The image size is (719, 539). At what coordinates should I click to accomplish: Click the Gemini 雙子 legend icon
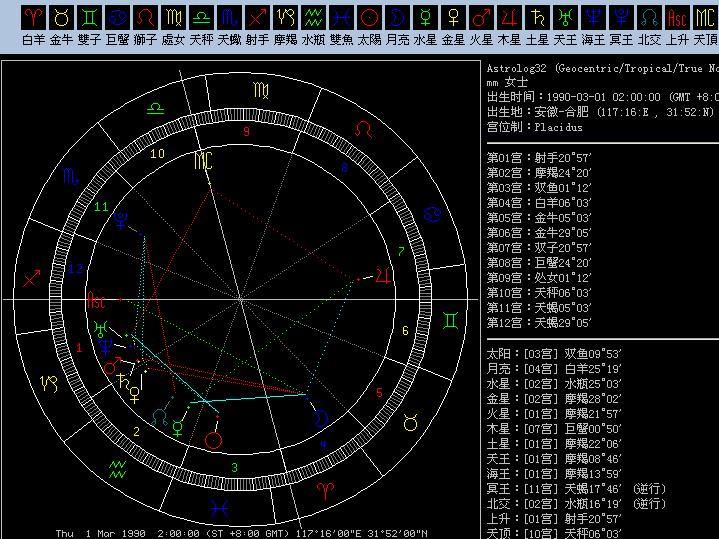89,17
